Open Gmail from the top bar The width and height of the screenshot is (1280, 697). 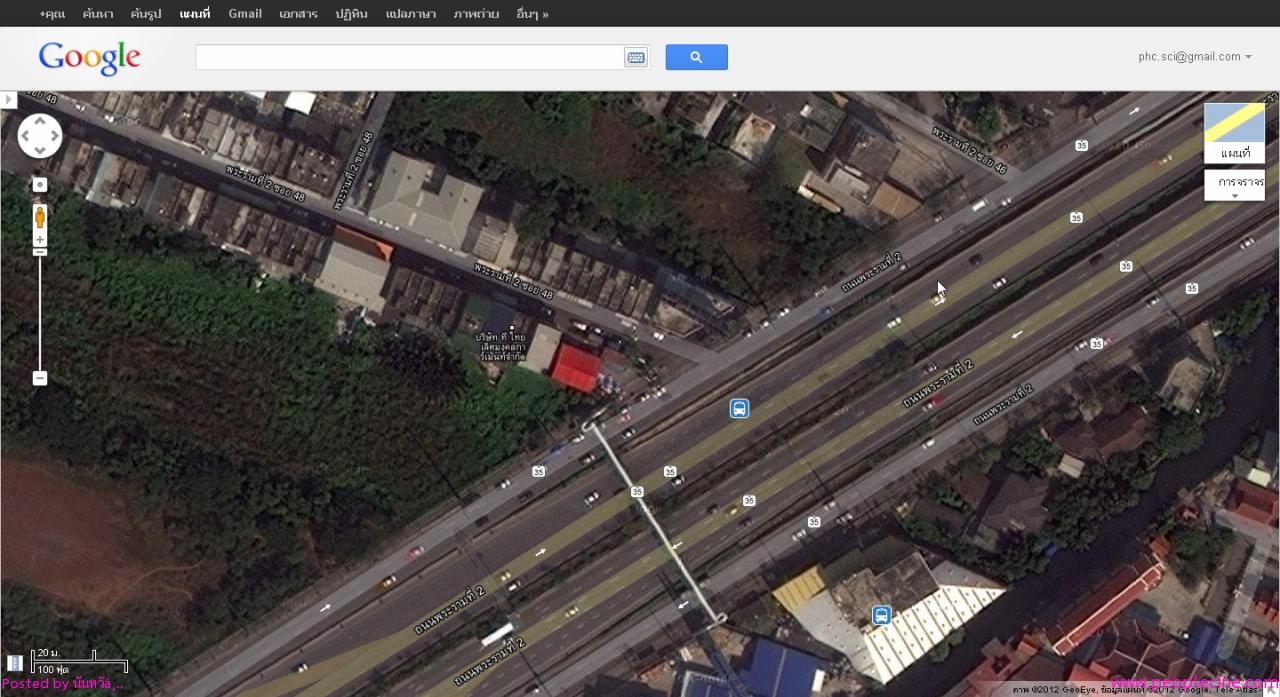pyautogui.click(x=245, y=13)
